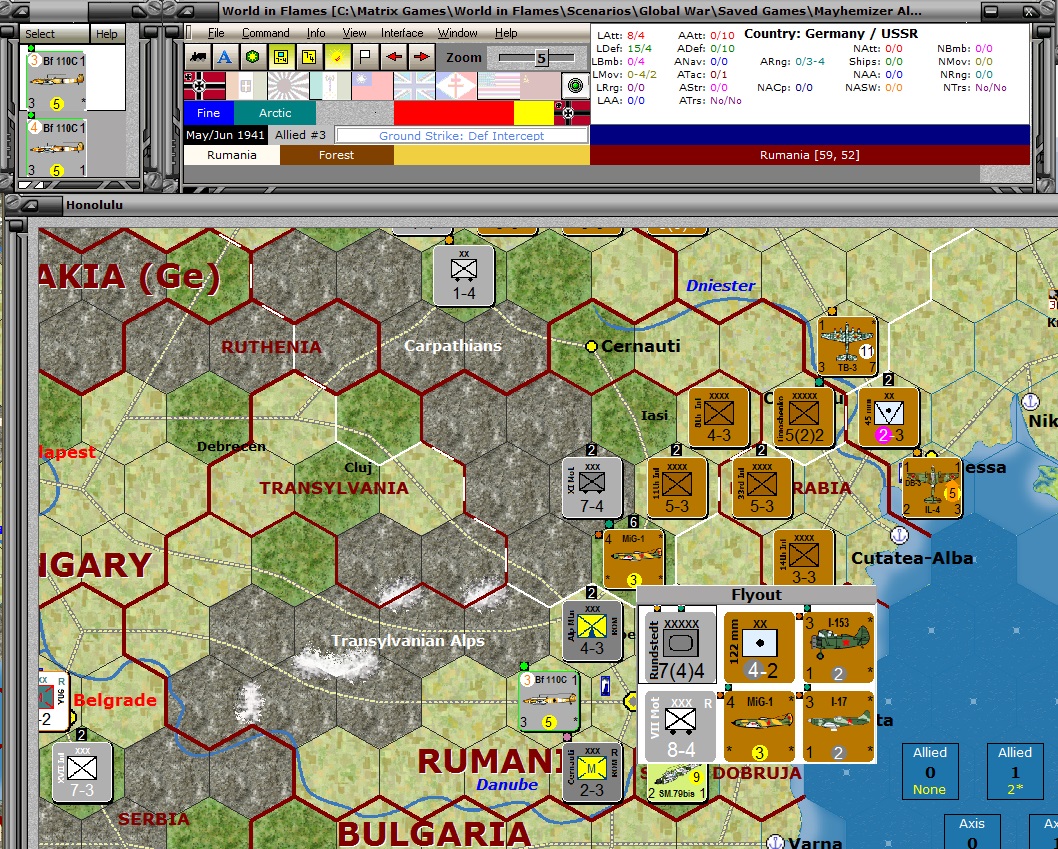Select the British Union Jack flag

pos(414,86)
